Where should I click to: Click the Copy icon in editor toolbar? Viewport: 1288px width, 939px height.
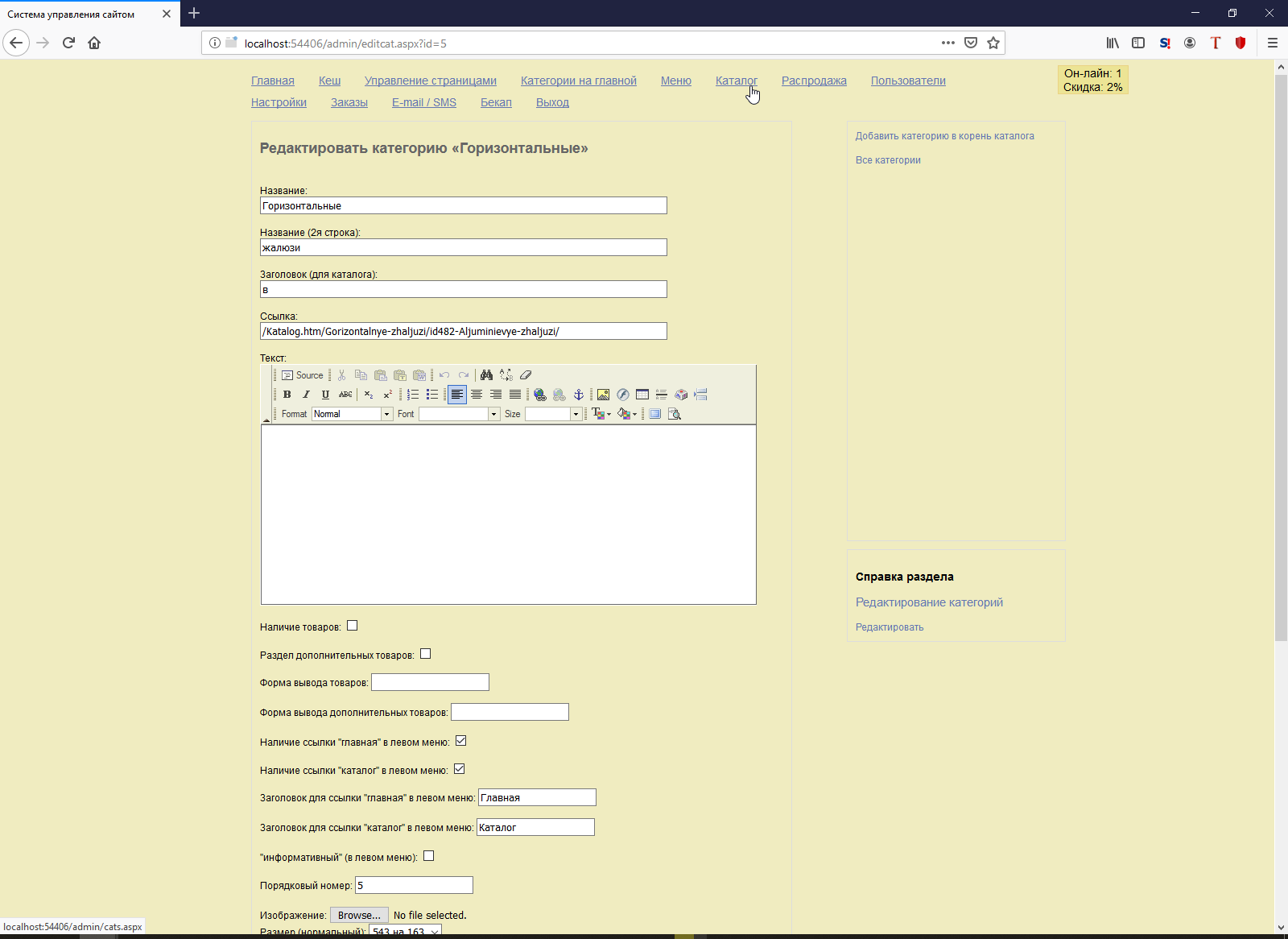coord(361,375)
